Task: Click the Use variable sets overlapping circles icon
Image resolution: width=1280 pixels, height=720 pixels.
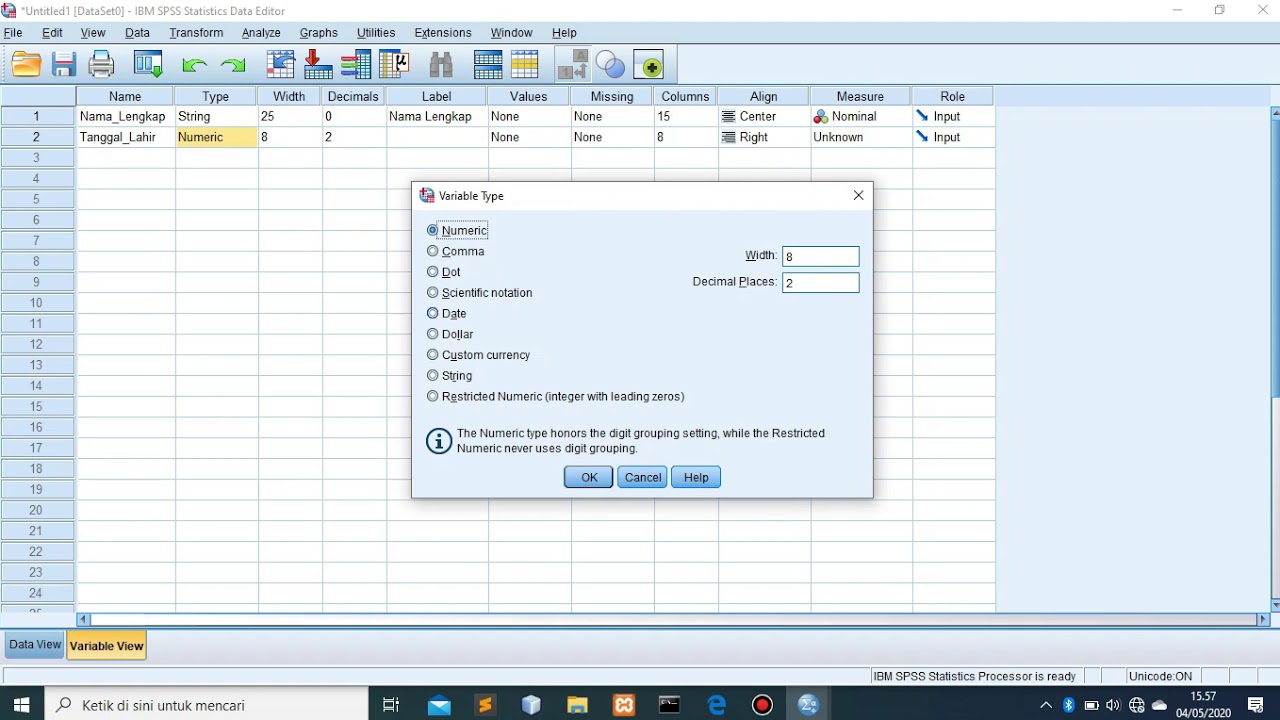Action: tap(610, 65)
